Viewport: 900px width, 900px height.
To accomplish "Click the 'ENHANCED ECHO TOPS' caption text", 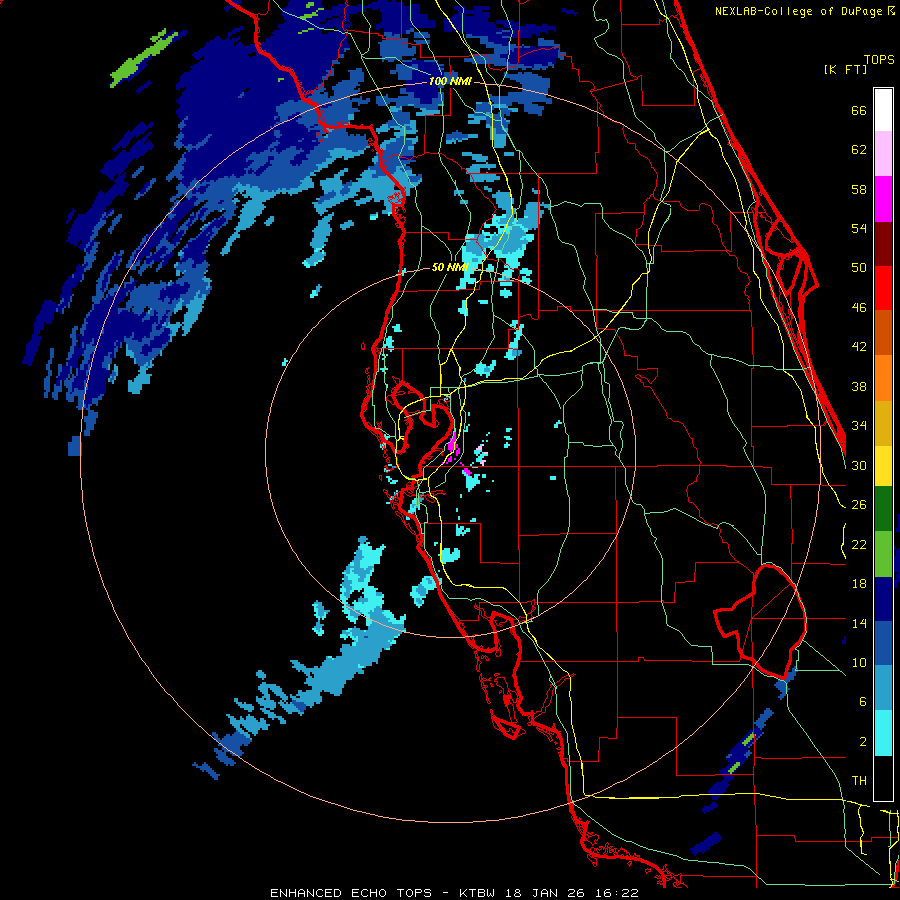I will [x=351, y=893].
